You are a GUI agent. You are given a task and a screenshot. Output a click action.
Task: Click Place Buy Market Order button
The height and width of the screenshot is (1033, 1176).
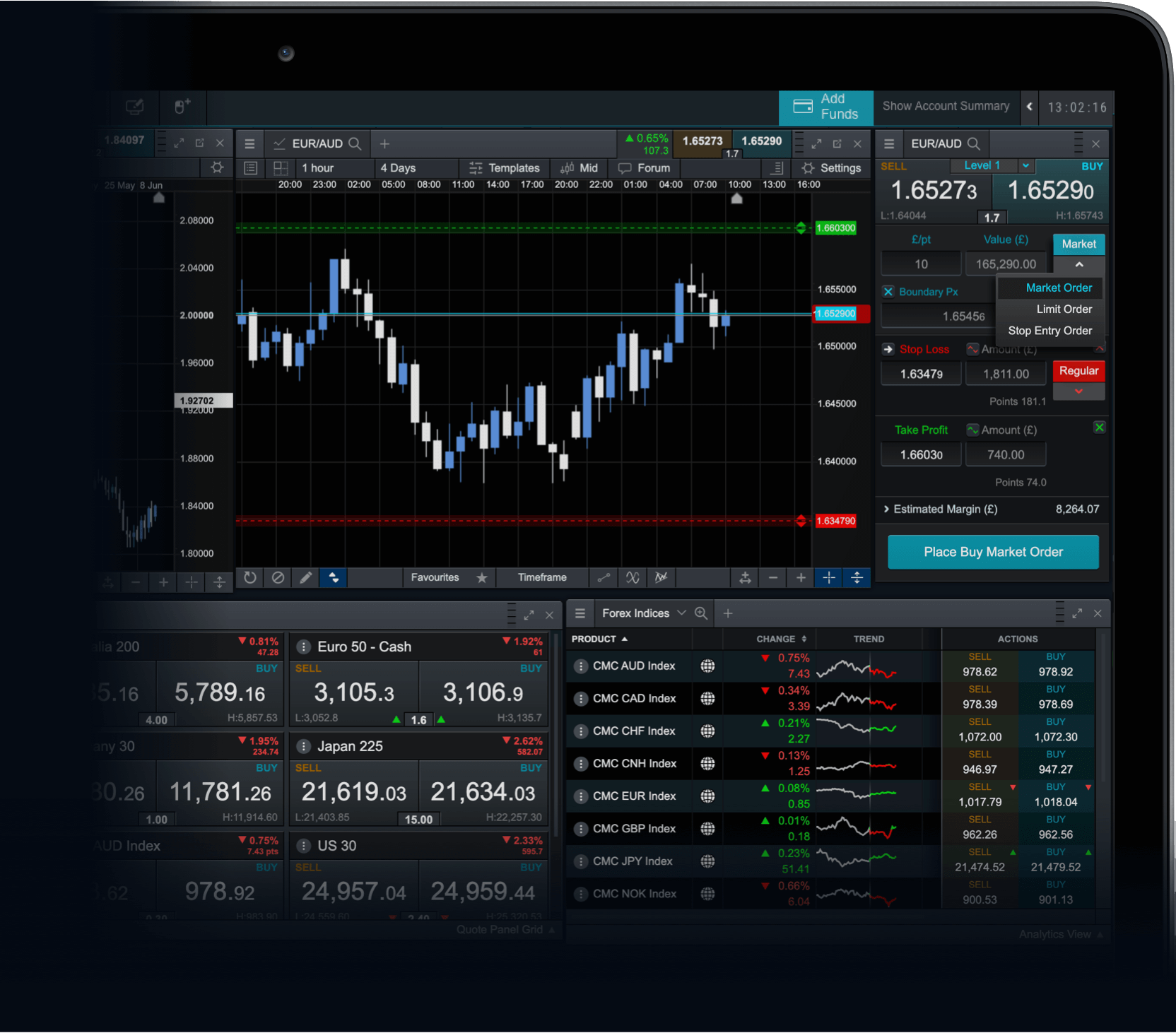[x=993, y=552]
